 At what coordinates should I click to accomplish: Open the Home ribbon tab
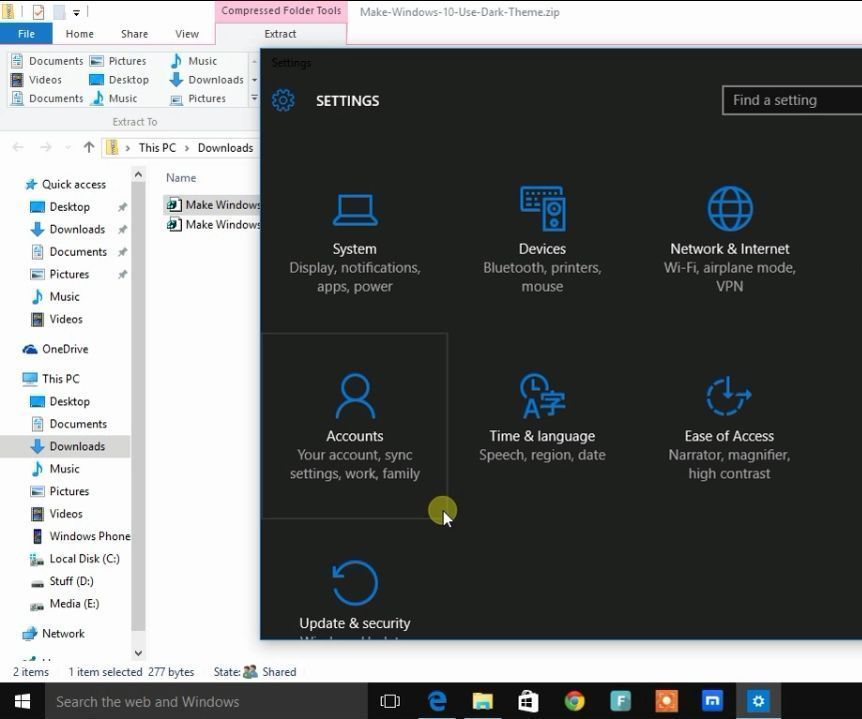[80, 33]
